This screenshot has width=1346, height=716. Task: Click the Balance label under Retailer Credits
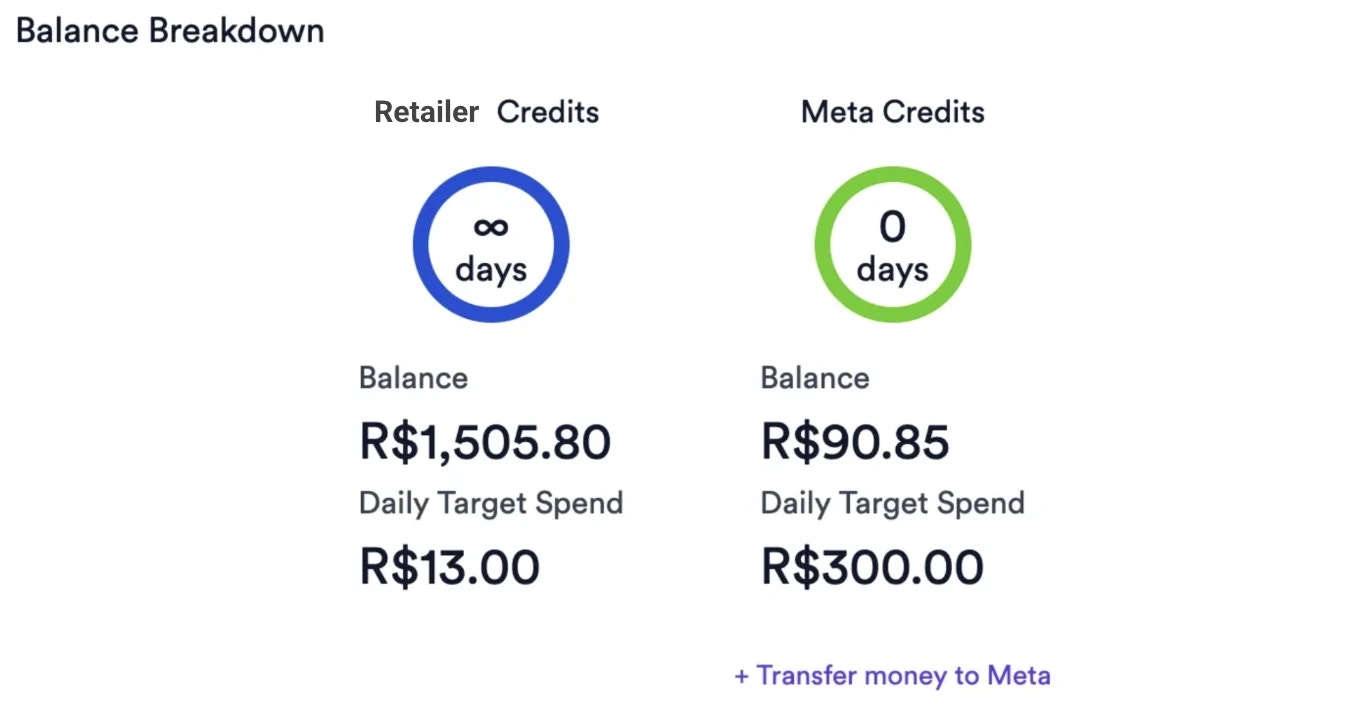tap(412, 378)
